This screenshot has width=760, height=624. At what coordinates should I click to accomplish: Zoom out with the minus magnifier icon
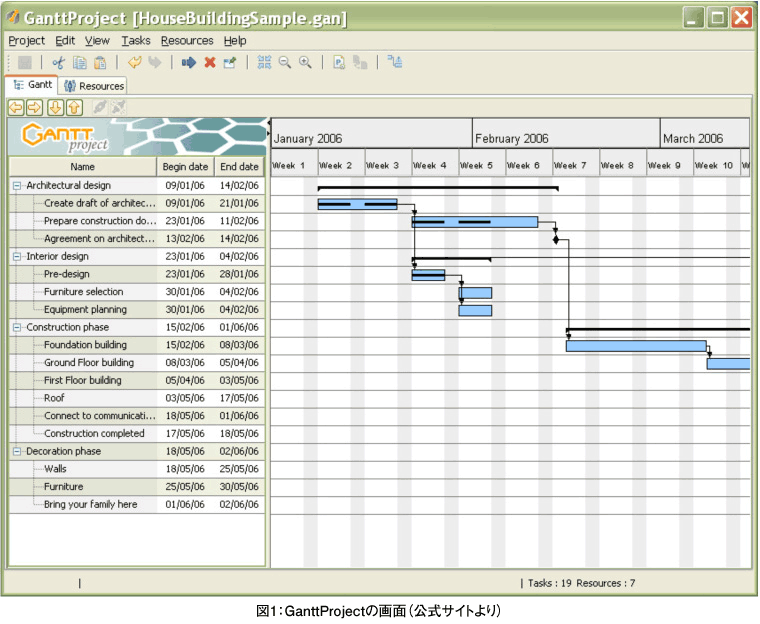coord(285,62)
